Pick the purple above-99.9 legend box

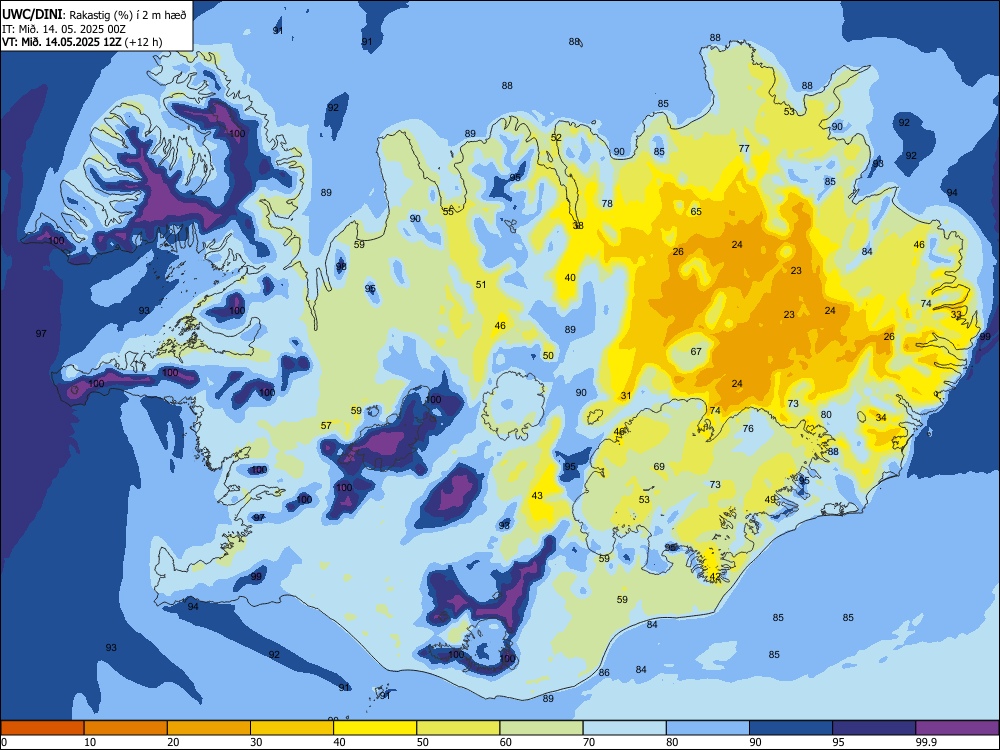[957, 728]
